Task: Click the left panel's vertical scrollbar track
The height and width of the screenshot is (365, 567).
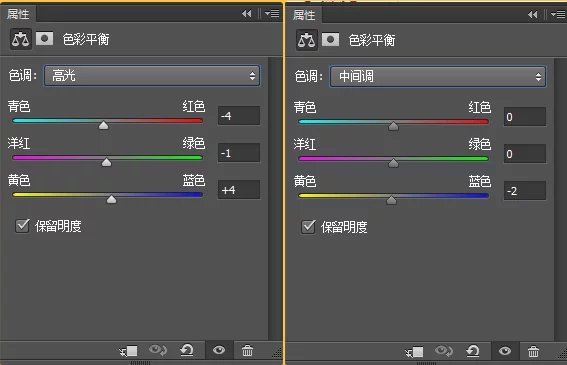Action: pos(276,198)
